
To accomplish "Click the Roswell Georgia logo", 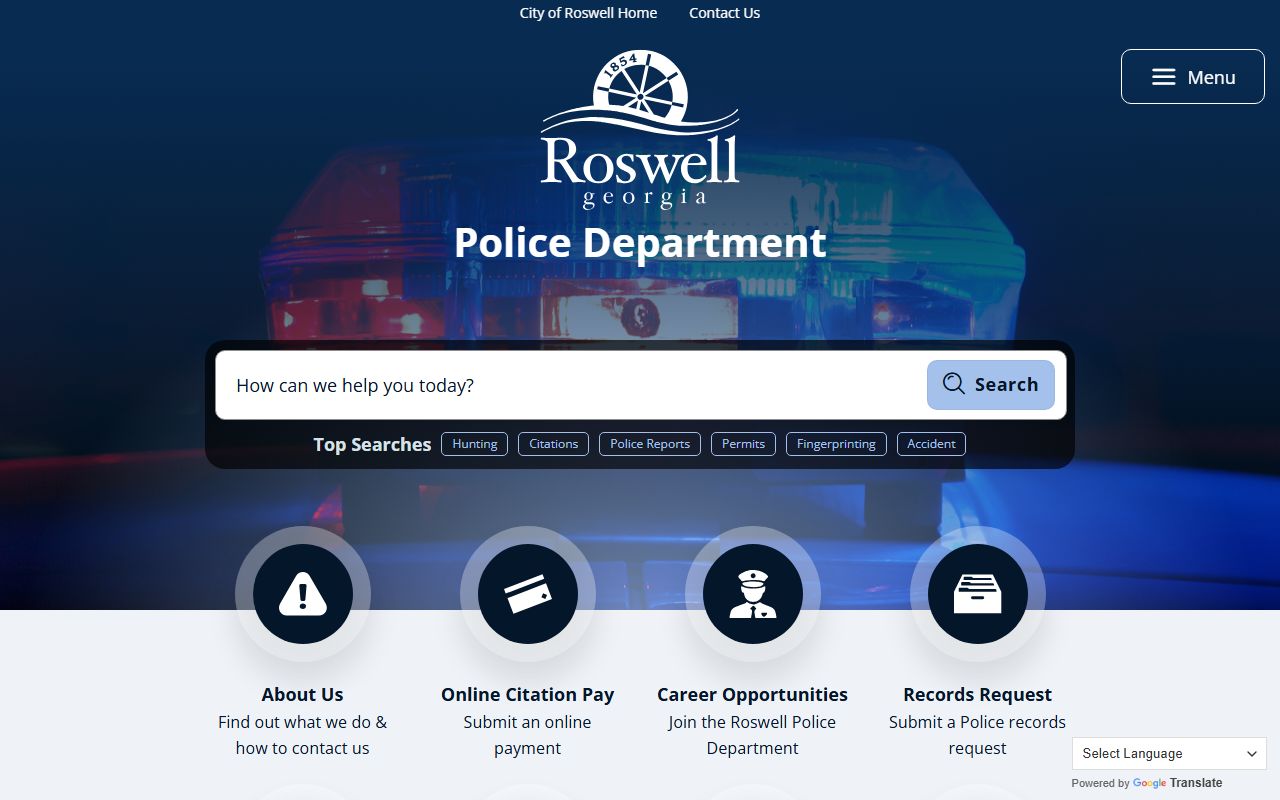I will [640, 129].
